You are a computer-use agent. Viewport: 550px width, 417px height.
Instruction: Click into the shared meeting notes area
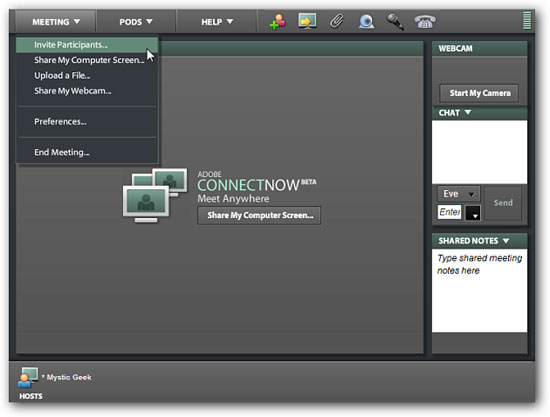(479, 290)
